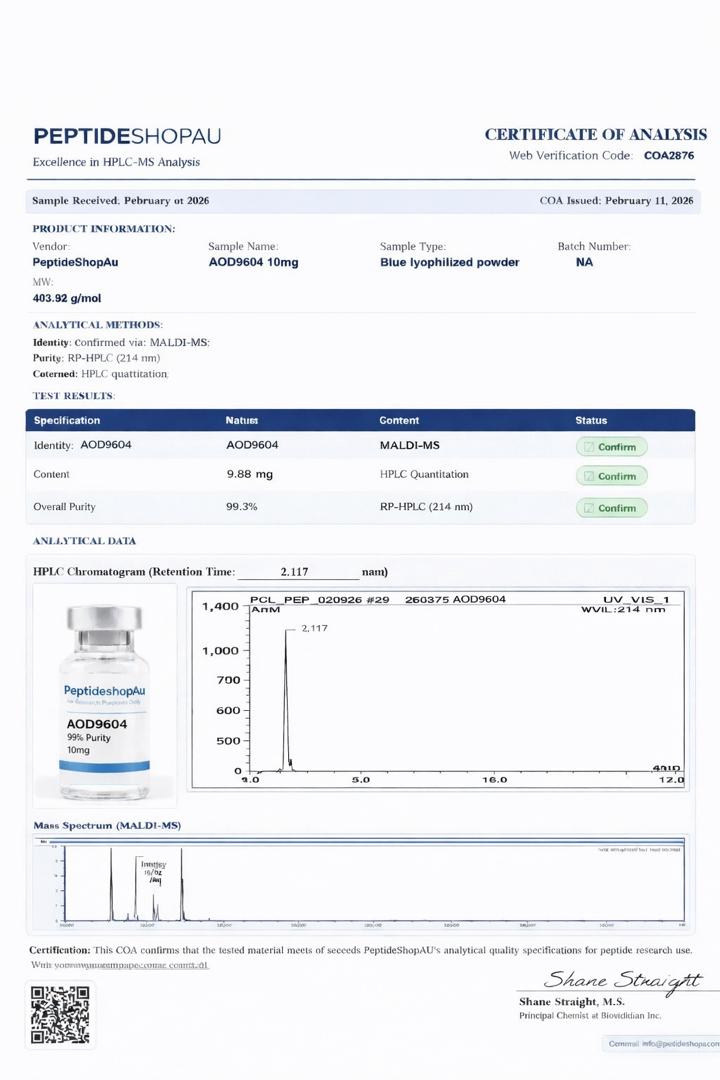Screen dimensions: 720x1080
Task: Click the Shane Straight signature
Action: 623,980
